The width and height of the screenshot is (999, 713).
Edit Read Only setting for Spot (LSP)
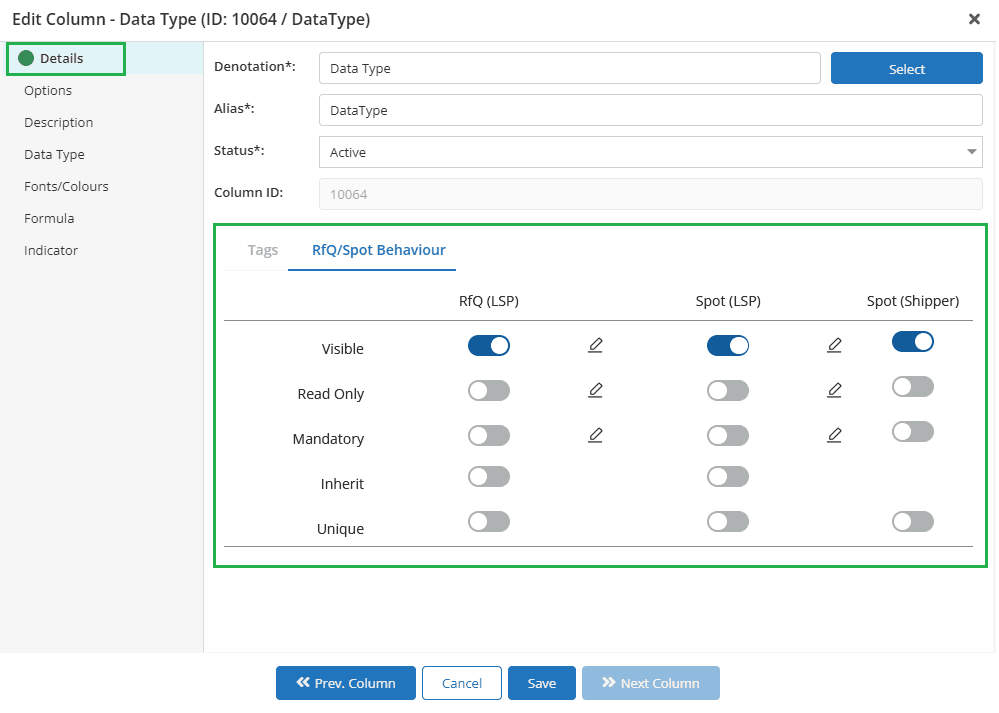coord(834,390)
